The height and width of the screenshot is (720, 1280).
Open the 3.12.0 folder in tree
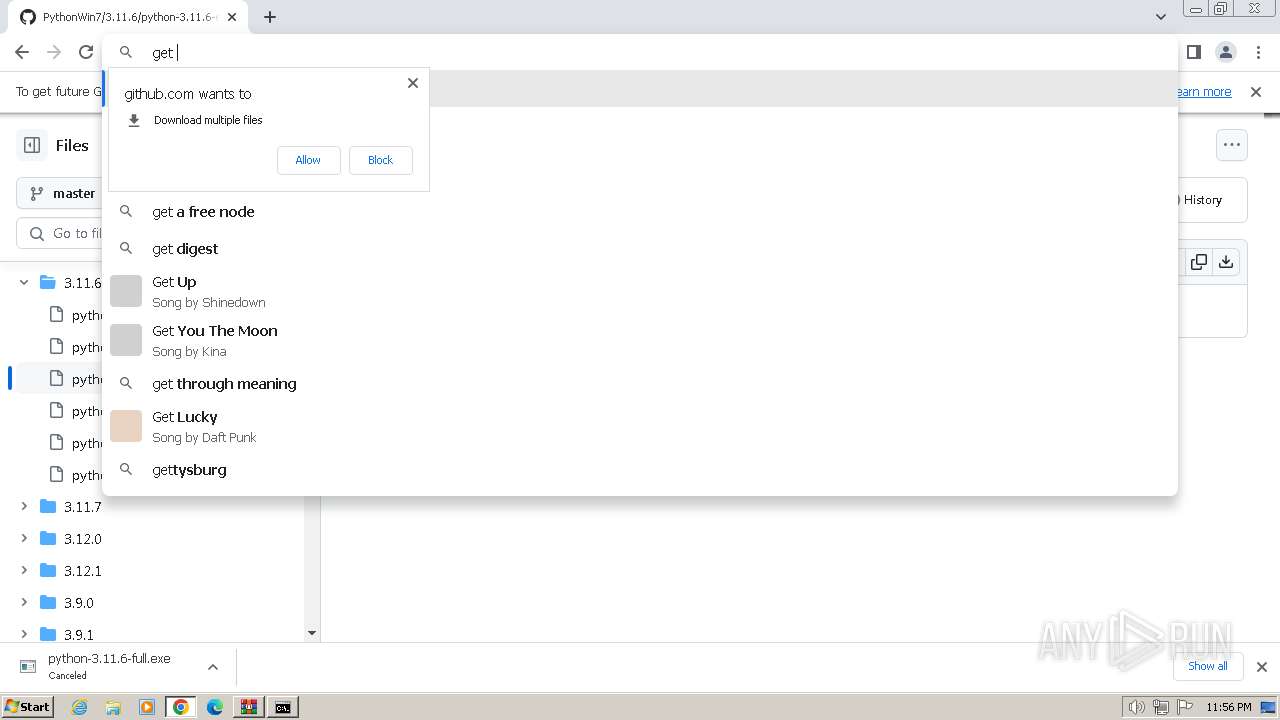82,539
